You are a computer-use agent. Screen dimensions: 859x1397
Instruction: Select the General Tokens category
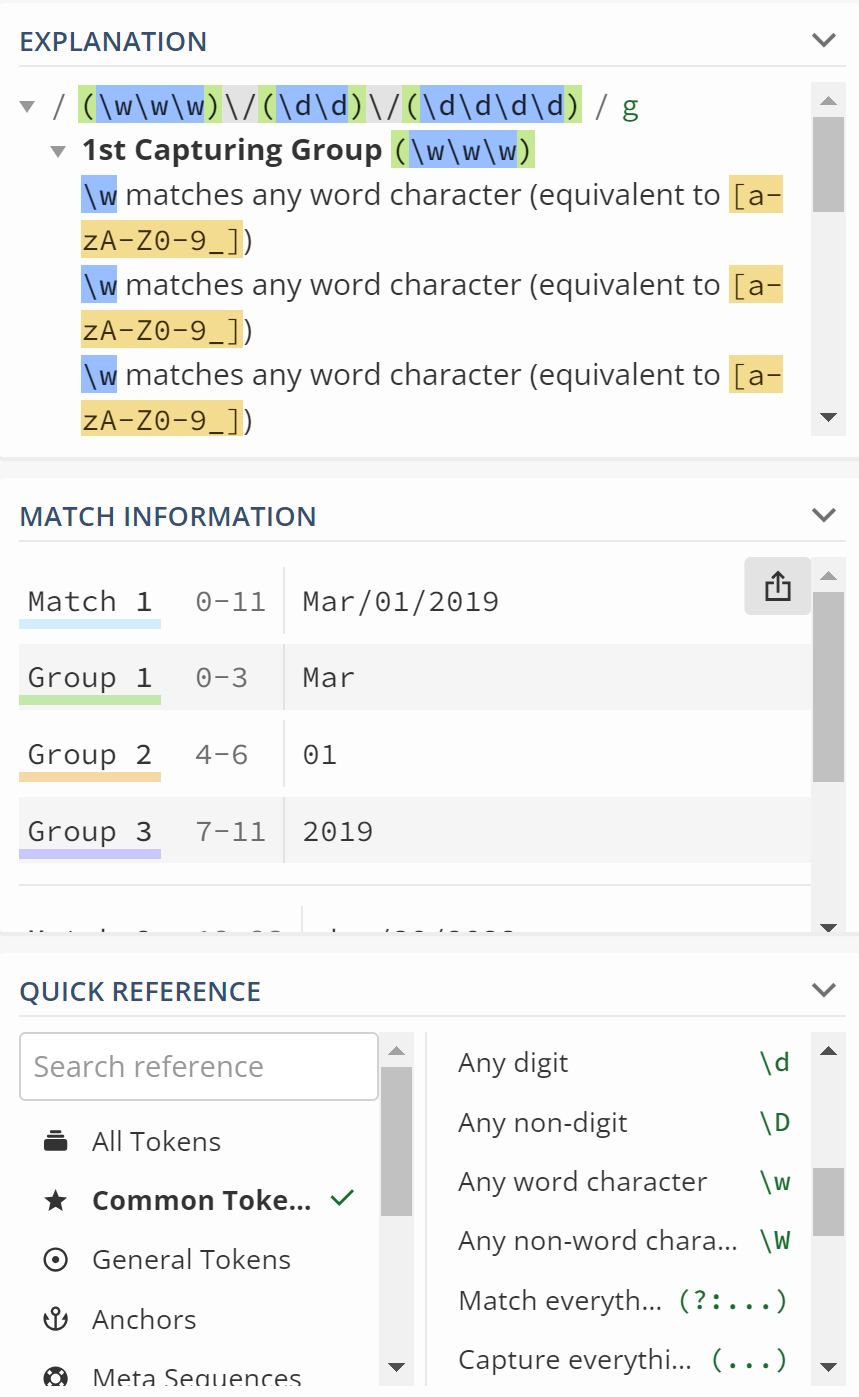(x=191, y=1260)
